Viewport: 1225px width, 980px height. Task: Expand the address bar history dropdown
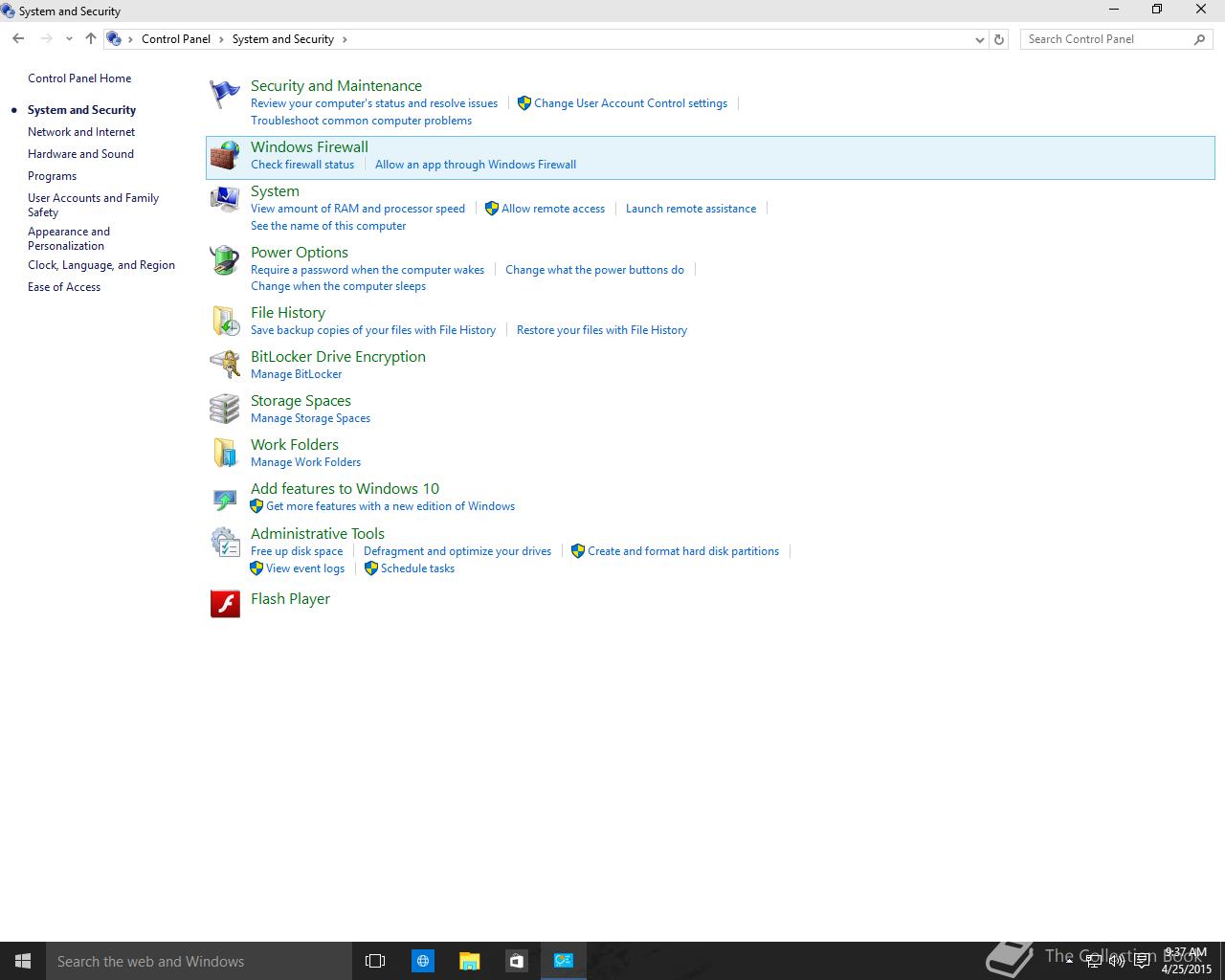tap(979, 39)
